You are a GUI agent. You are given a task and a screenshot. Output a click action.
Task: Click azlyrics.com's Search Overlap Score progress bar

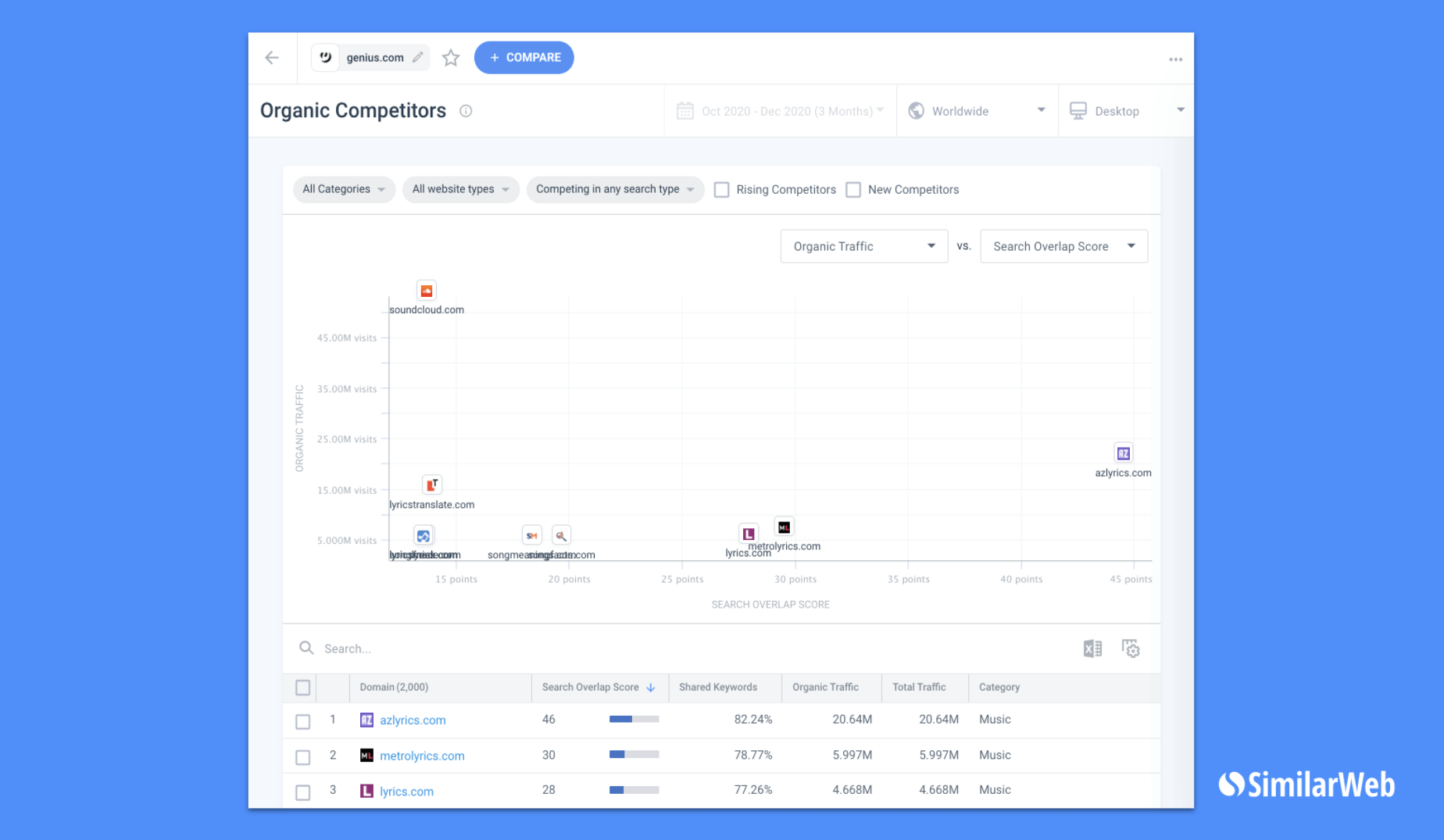633,719
